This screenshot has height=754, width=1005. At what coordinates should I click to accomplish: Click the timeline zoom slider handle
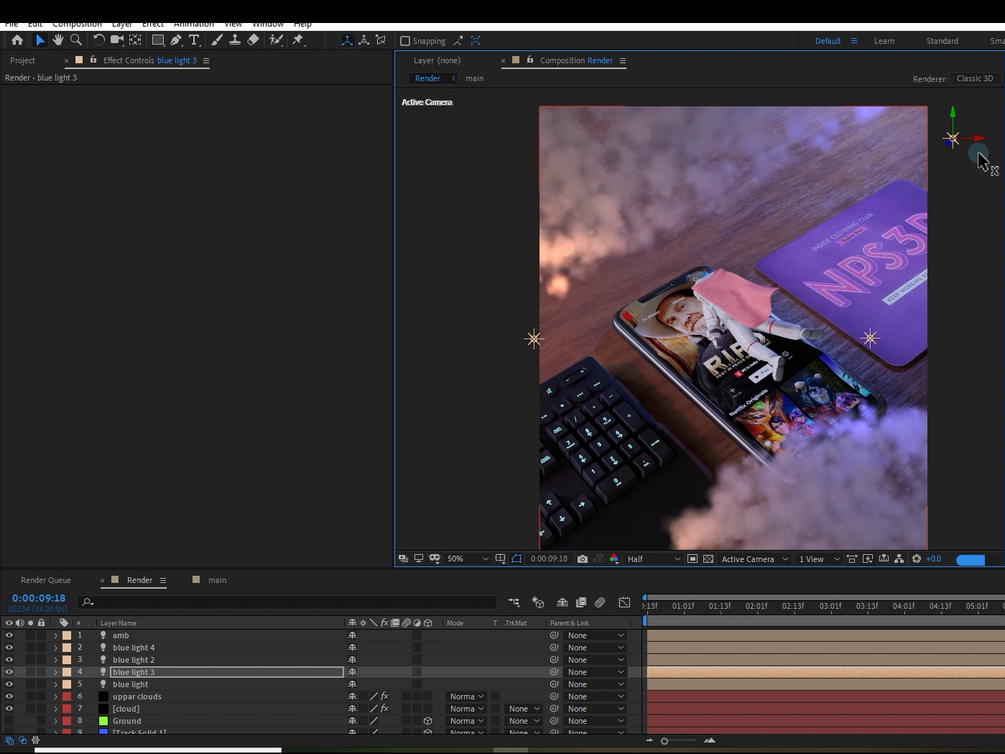click(x=665, y=741)
